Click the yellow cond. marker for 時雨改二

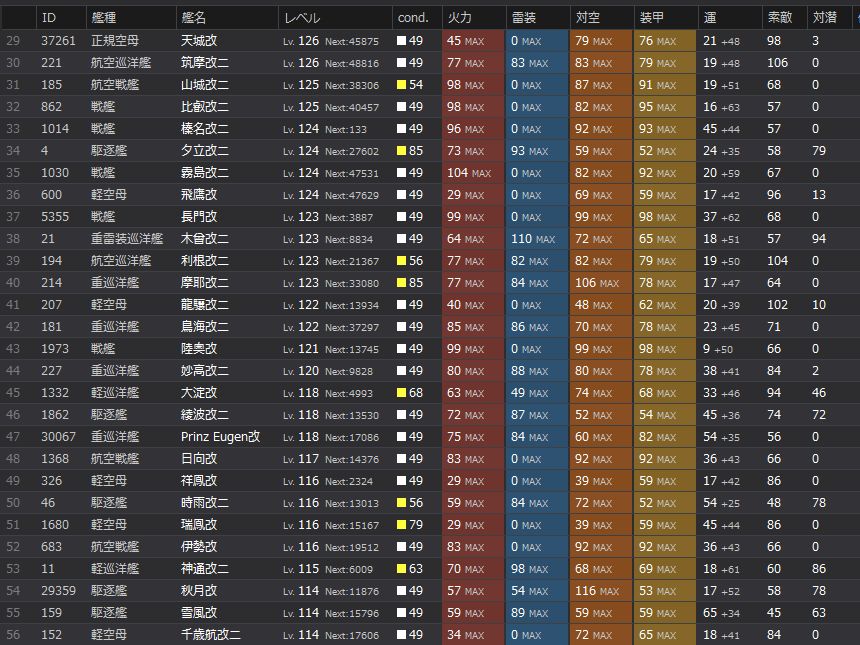[401, 502]
